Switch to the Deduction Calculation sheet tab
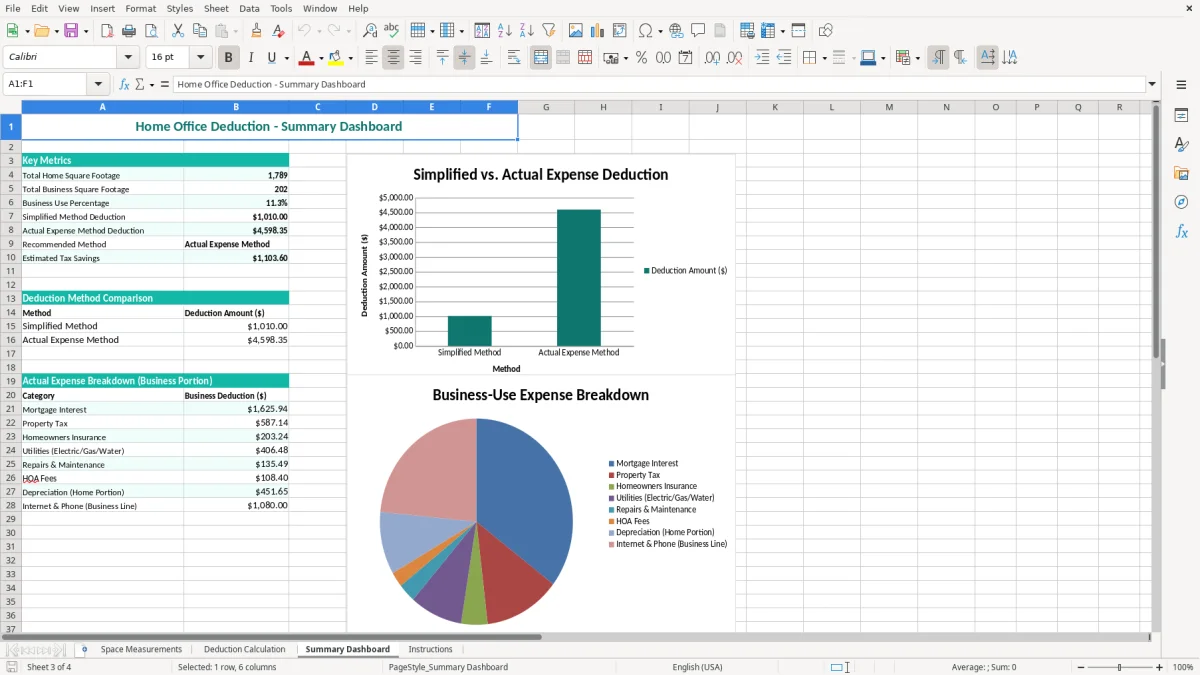The height and width of the screenshot is (675, 1200). 245,649
